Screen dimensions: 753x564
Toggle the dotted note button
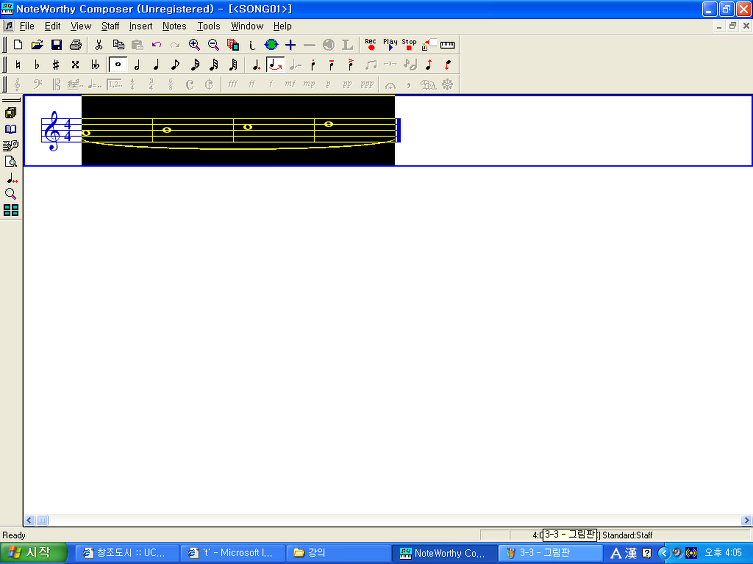pos(256,64)
